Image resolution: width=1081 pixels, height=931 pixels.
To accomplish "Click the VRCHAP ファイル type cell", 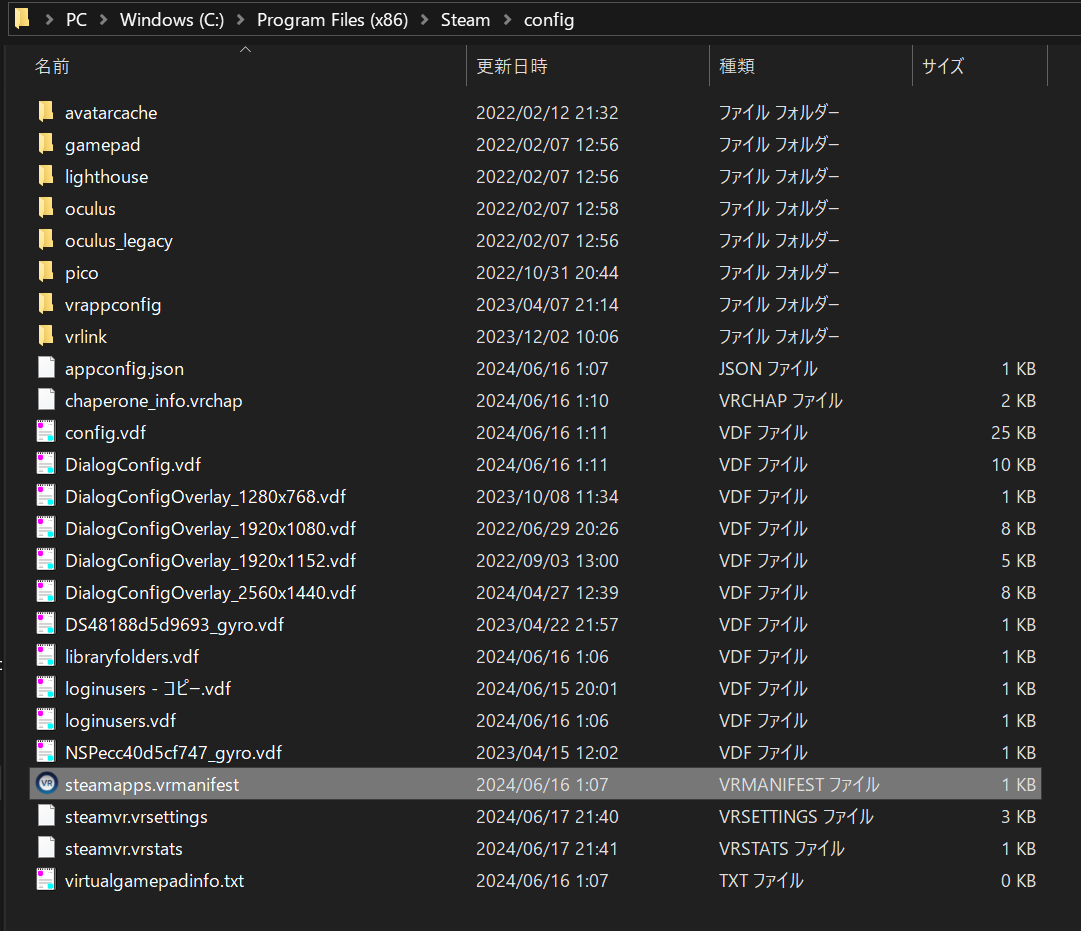I will [780, 401].
